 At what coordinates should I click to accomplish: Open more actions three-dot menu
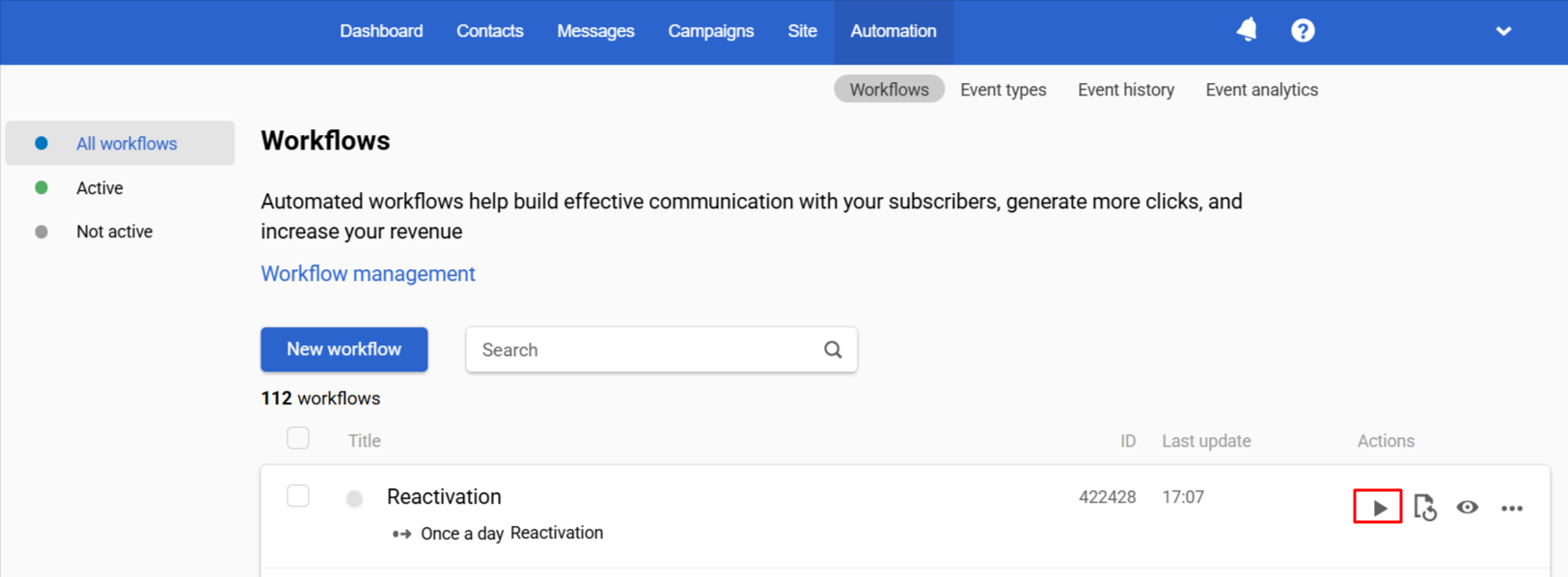(x=1512, y=508)
